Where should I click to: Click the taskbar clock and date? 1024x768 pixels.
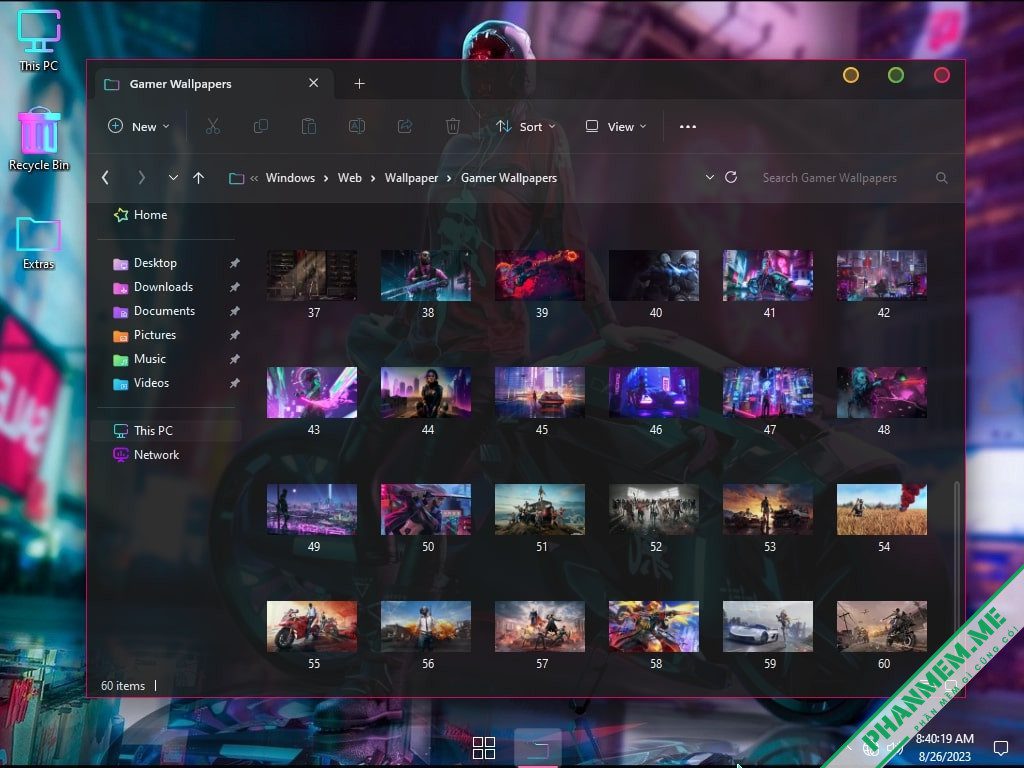point(944,747)
